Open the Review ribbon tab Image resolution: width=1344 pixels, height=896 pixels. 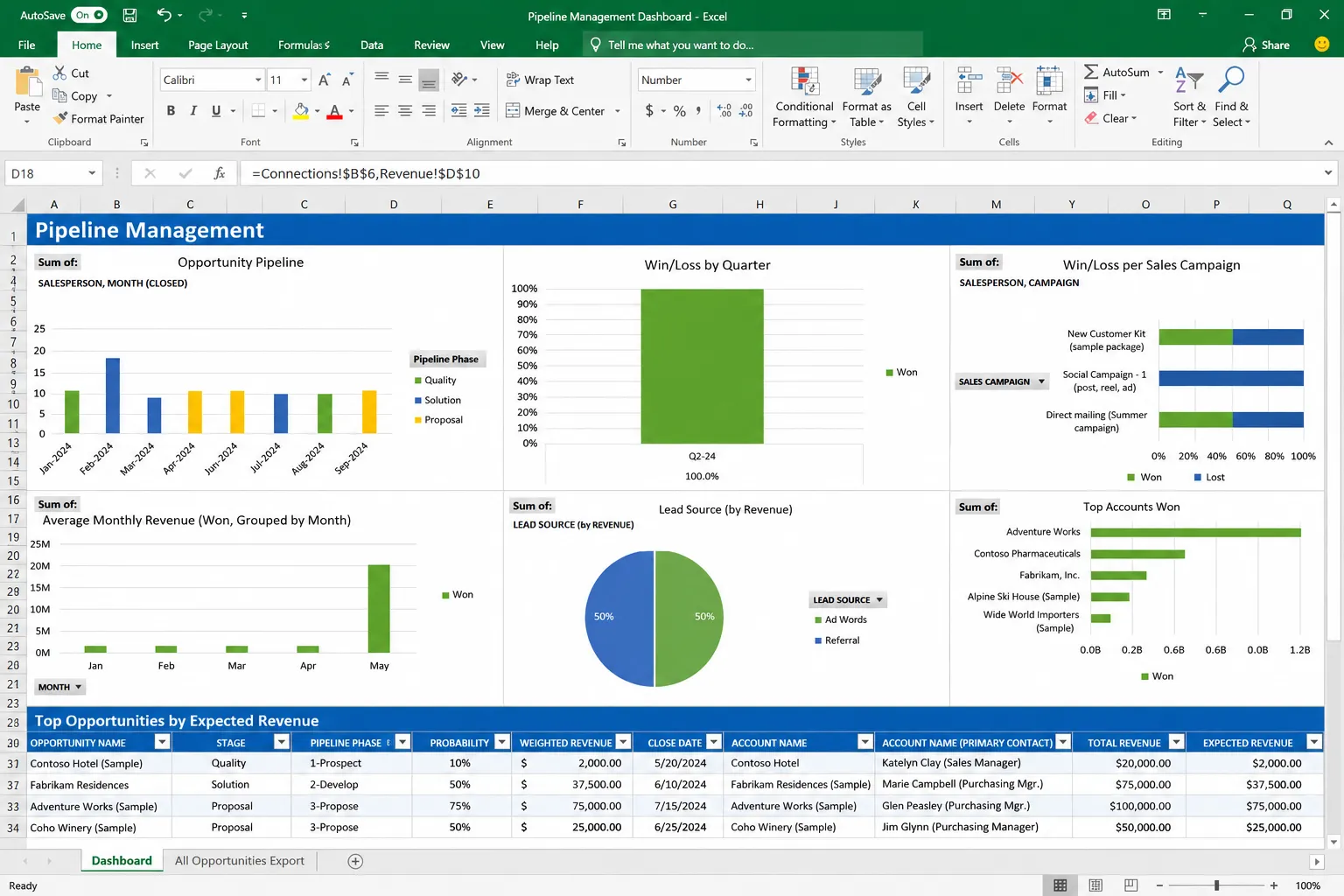[x=431, y=45]
